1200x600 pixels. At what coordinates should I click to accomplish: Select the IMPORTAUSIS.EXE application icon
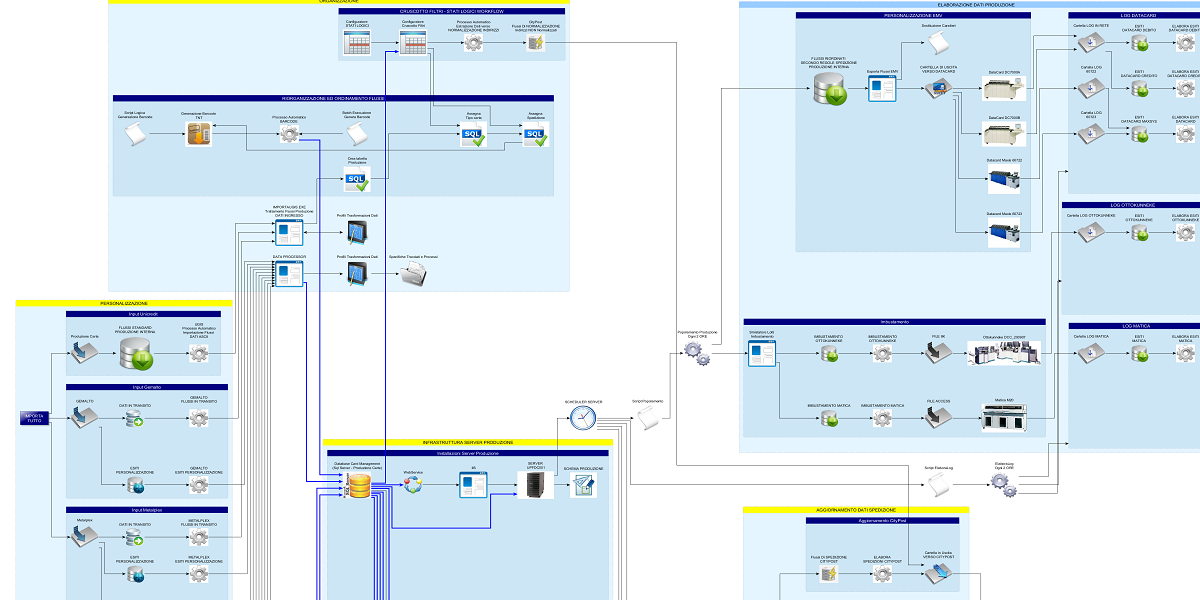point(289,233)
